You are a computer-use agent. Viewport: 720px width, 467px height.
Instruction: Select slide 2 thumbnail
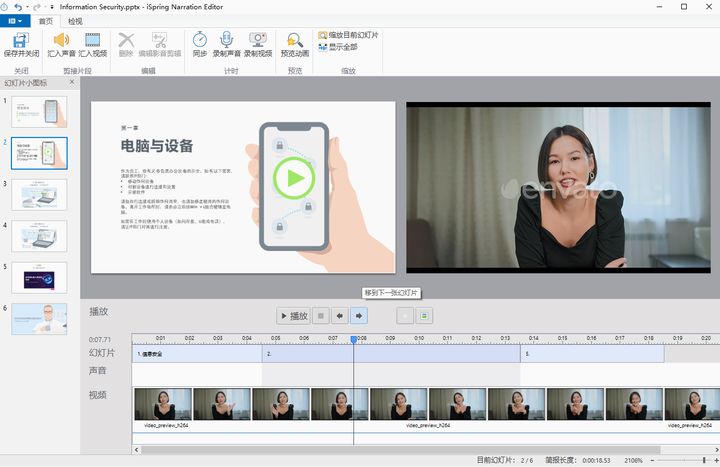(39, 153)
